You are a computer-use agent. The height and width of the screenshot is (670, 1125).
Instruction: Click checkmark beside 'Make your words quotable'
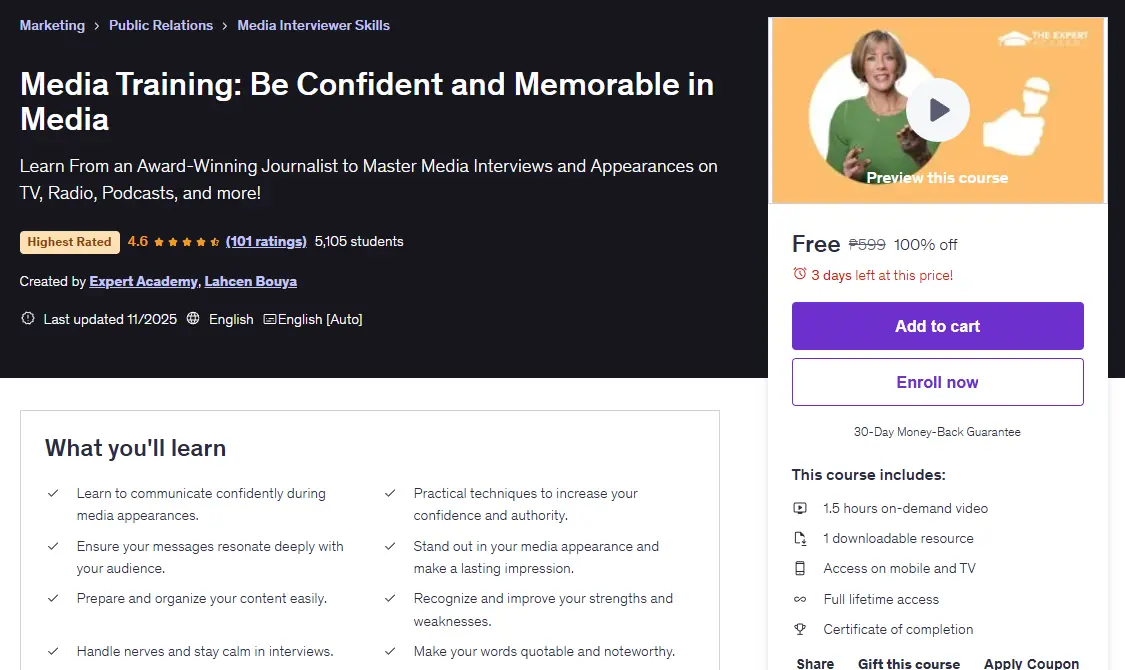(x=390, y=651)
